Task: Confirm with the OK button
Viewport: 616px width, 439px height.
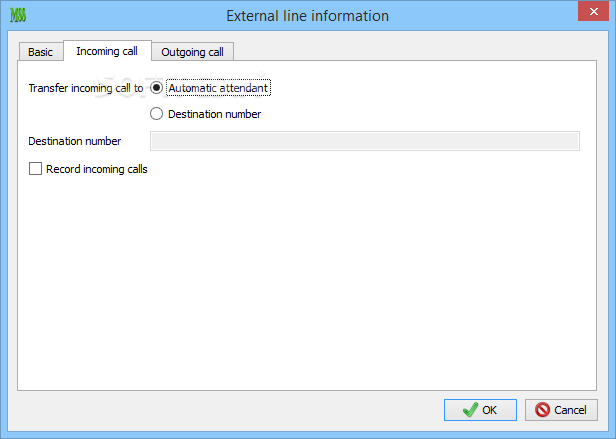Action: pos(480,410)
